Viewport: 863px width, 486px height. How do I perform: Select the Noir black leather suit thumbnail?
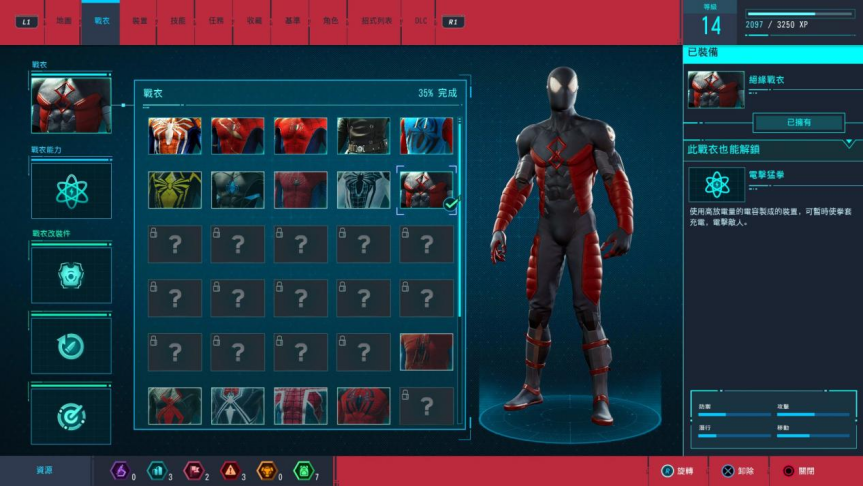coord(363,135)
